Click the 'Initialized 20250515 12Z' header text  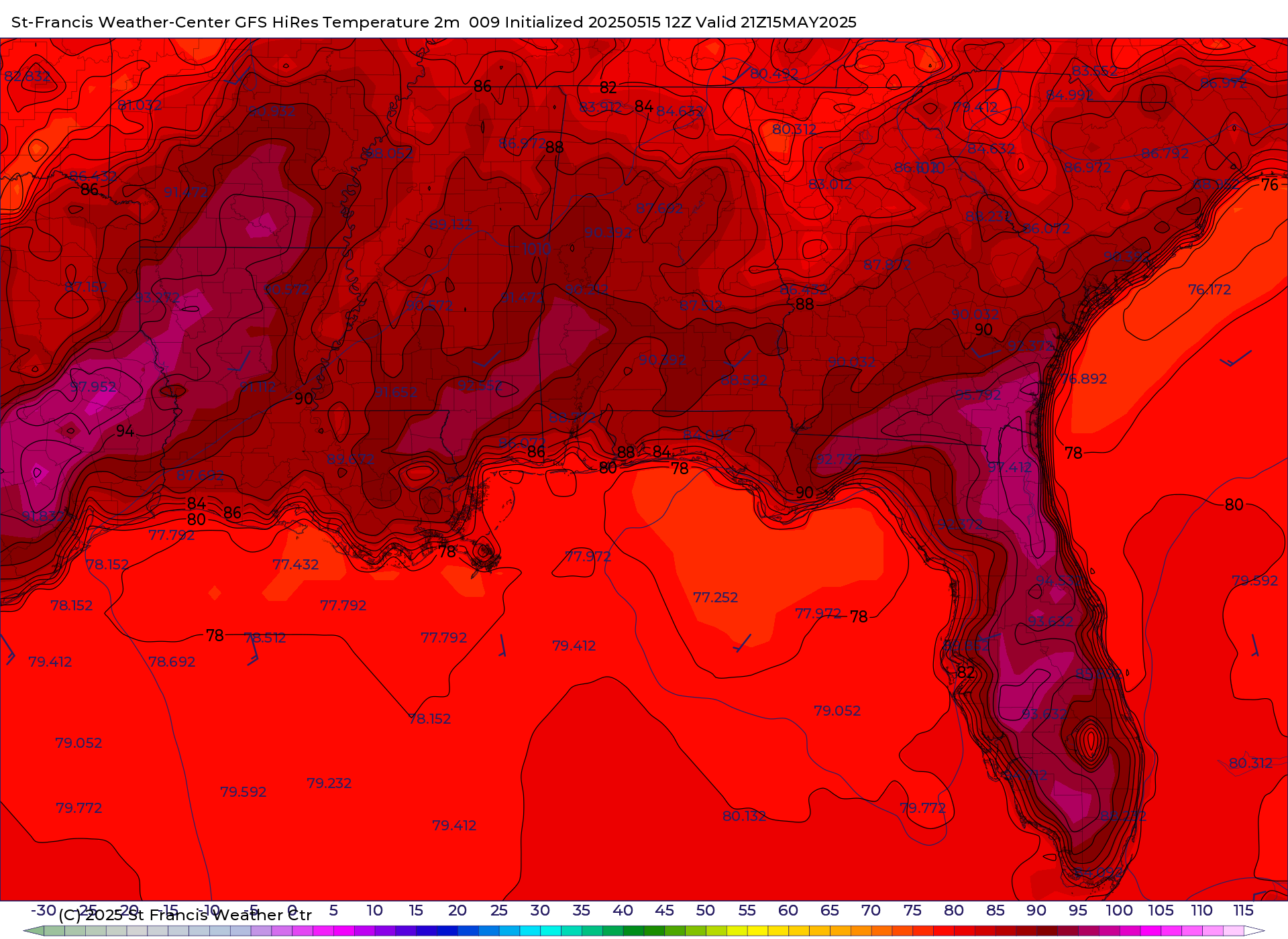pos(598,22)
